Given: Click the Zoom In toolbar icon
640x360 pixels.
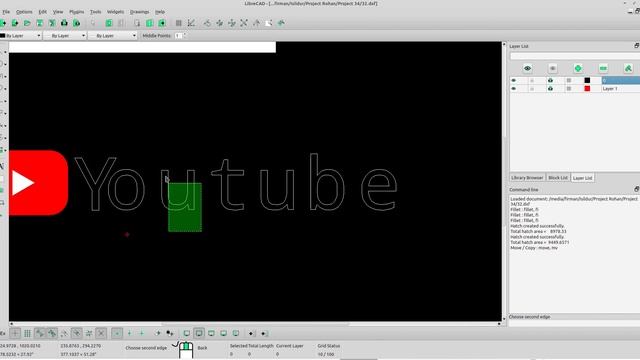Looking at the screenshot, I should coord(220,23).
